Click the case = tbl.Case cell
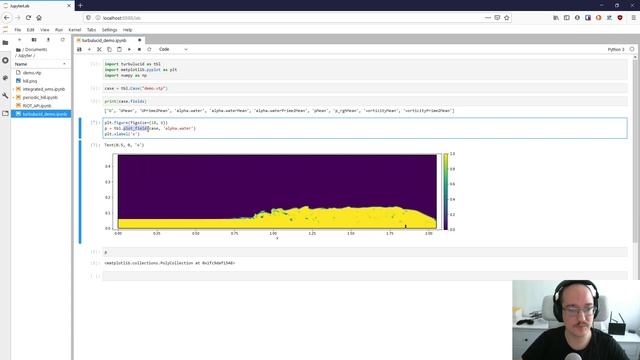640x360 pixels. [365, 88]
